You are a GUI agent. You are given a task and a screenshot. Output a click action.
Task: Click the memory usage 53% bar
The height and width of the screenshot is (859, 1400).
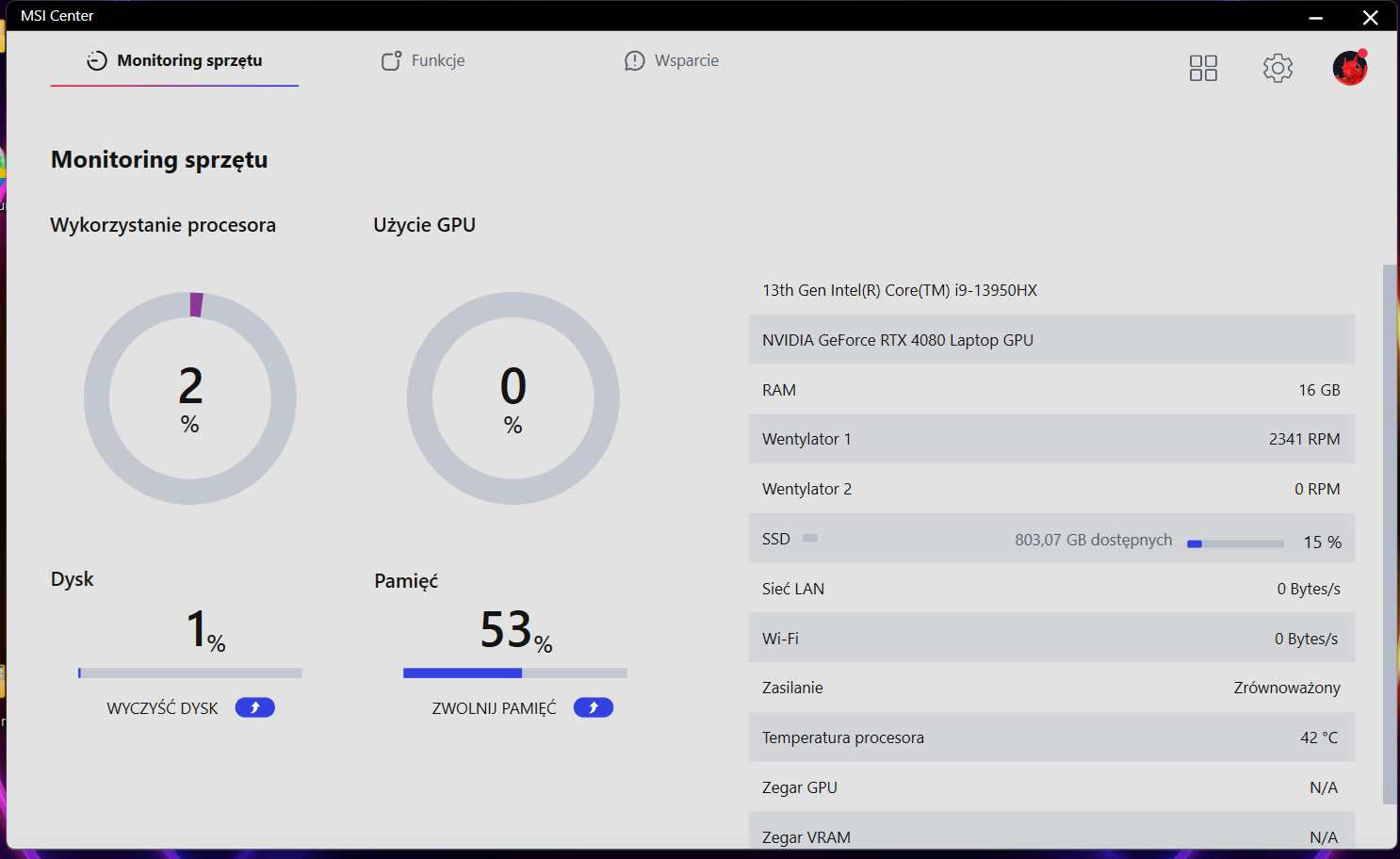[514, 673]
